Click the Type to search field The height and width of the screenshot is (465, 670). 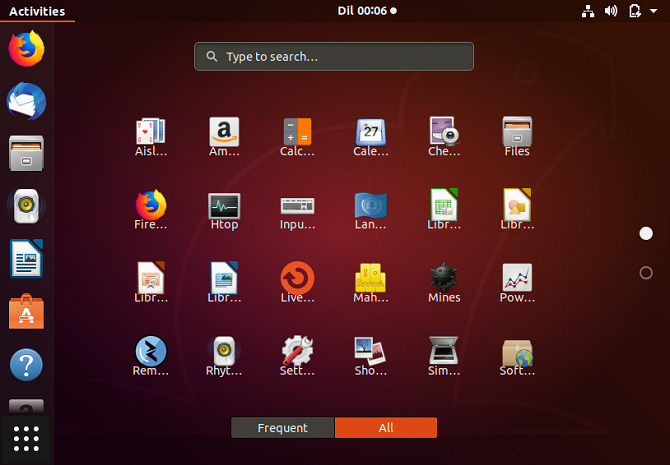tap(334, 56)
